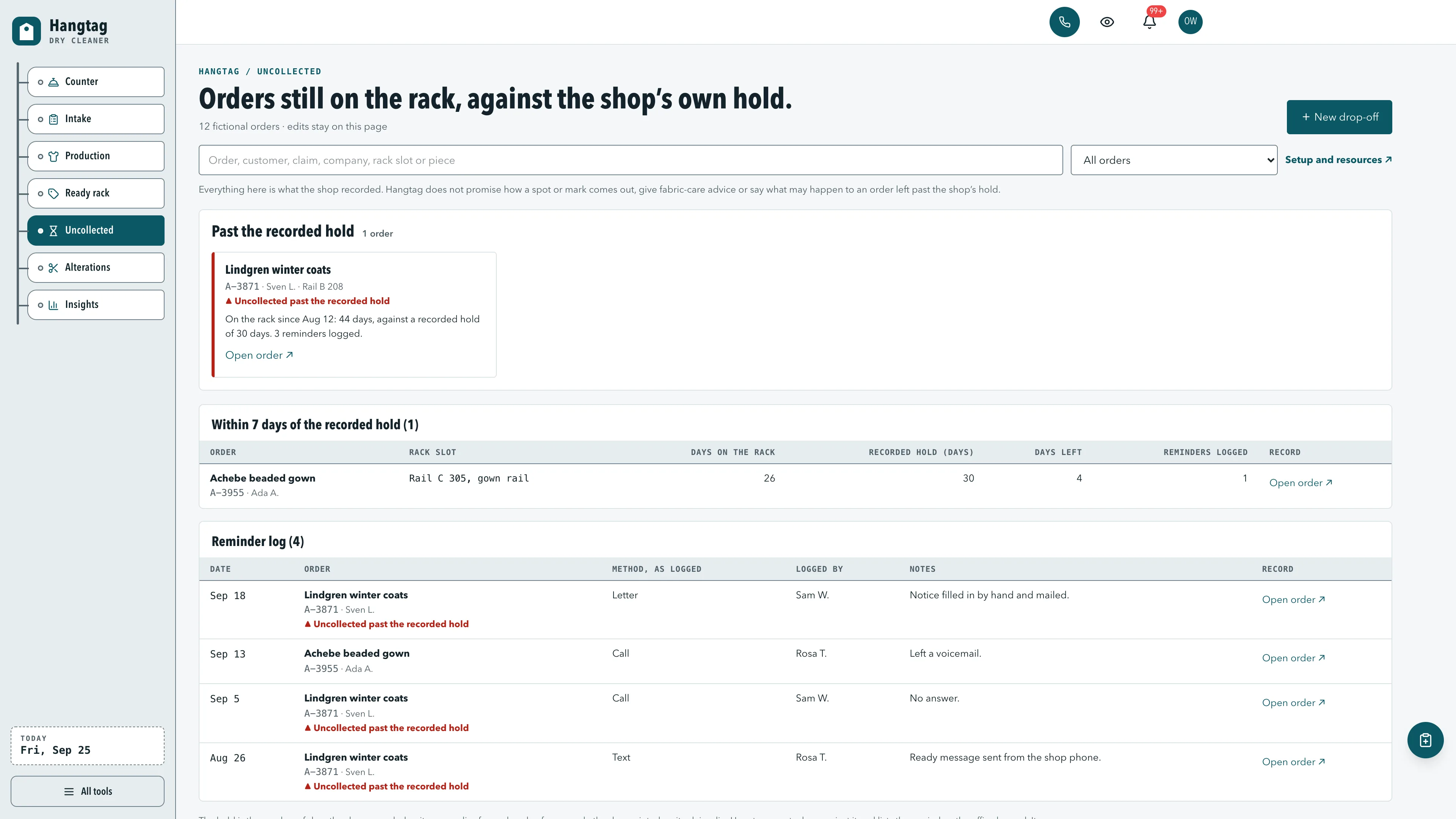Click 'Notice filled in by hand and mailed.' note

coord(989,595)
